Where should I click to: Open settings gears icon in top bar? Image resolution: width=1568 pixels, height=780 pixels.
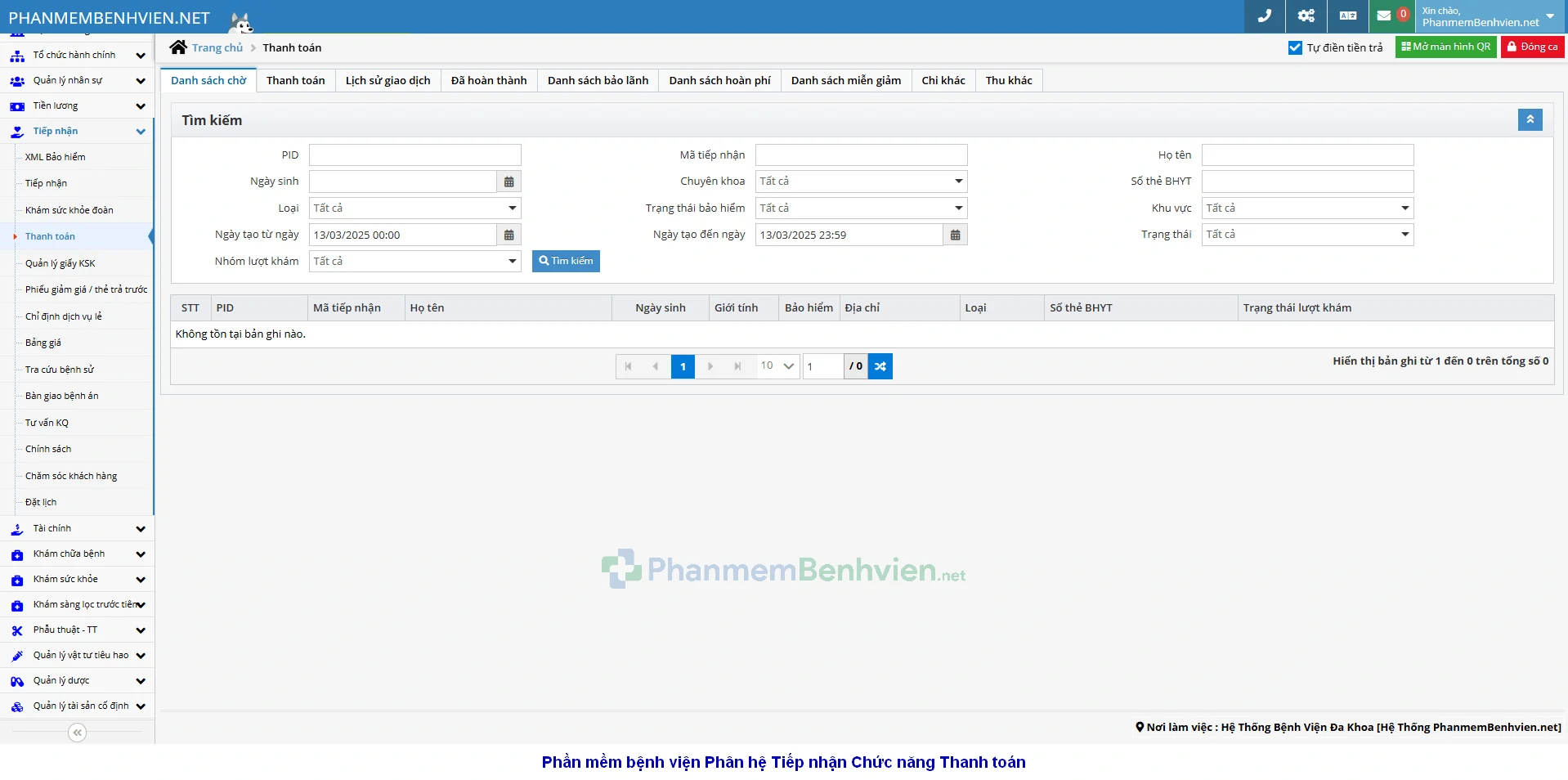click(1306, 16)
